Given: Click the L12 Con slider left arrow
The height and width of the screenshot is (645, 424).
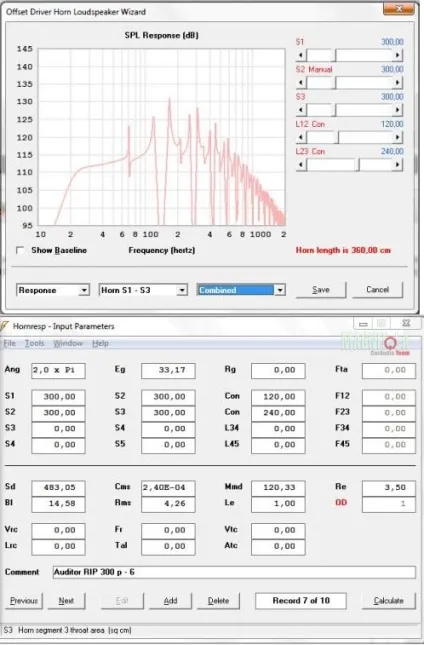Looking at the screenshot, I should click(x=301, y=137).
